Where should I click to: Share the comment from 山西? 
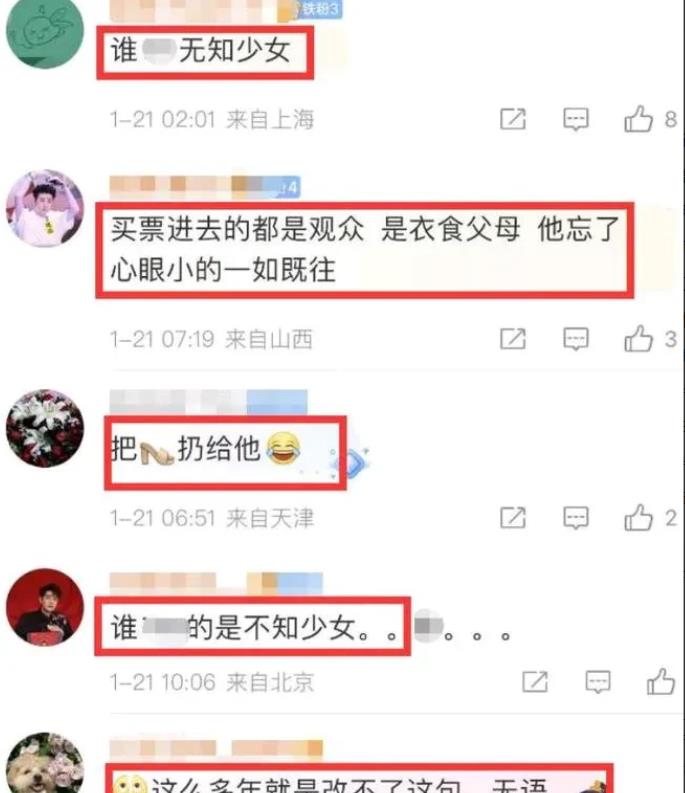[513, 339]
